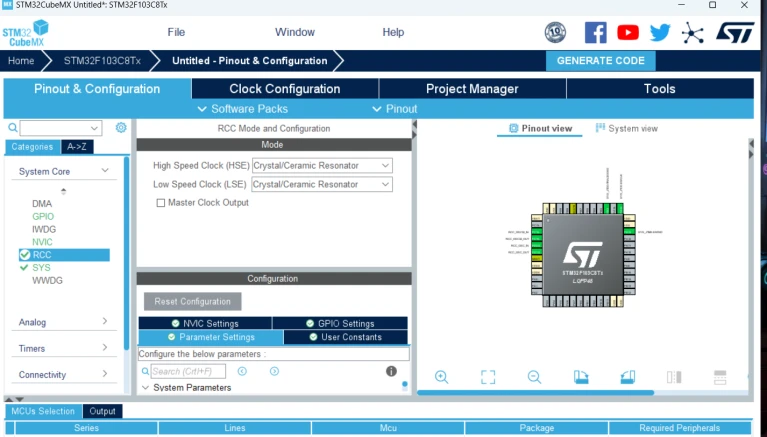767x437 pixels.
Task: Select SYS in System Core list
Action: pyautogui.click(x=41, y=268)
